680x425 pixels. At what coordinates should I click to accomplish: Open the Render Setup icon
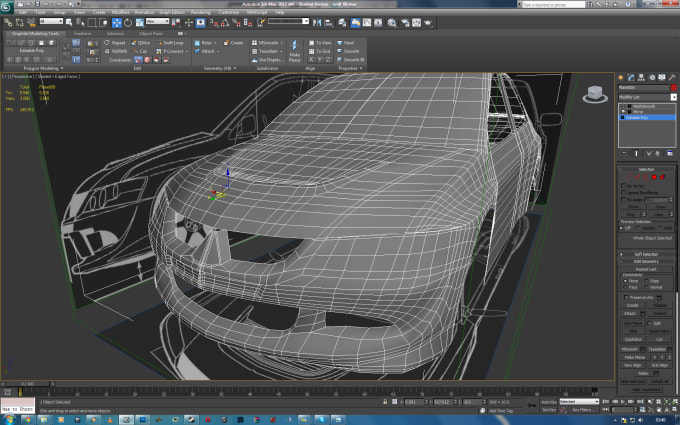pyautogui.click(x=405, y=23)
